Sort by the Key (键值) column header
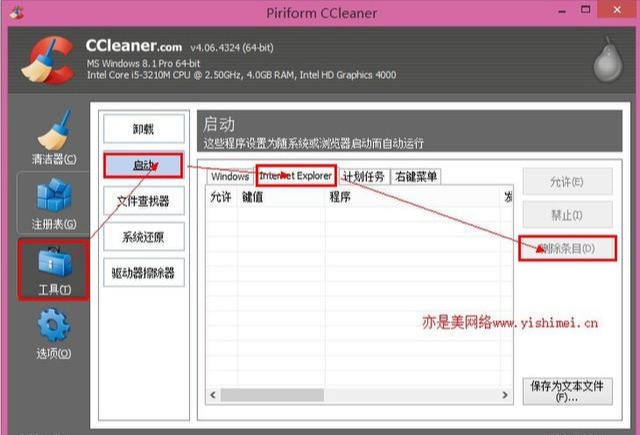The width and height of the screenshot is (640, 435). [x=281, y=197]
